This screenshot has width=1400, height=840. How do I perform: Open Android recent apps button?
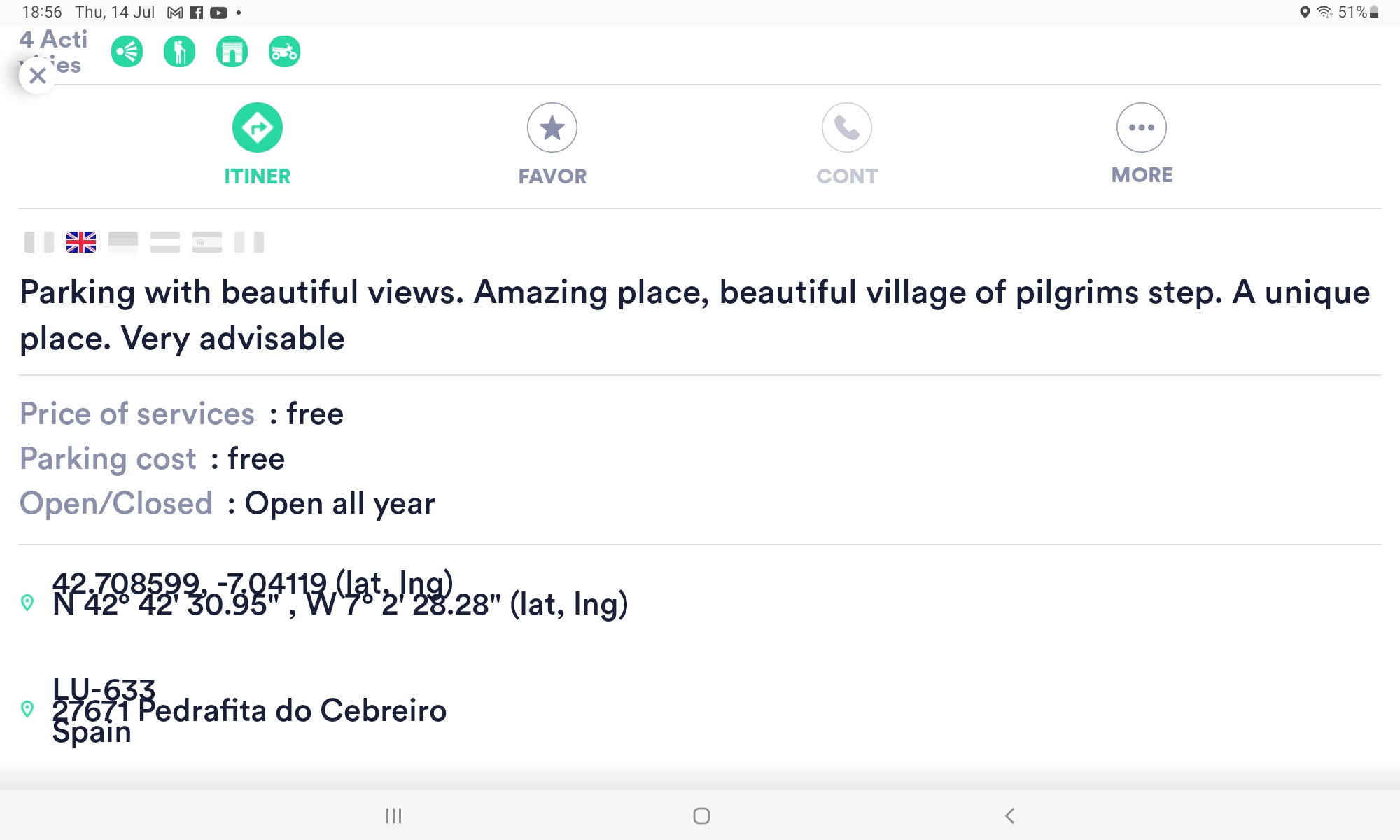click(x=393, y=815)
